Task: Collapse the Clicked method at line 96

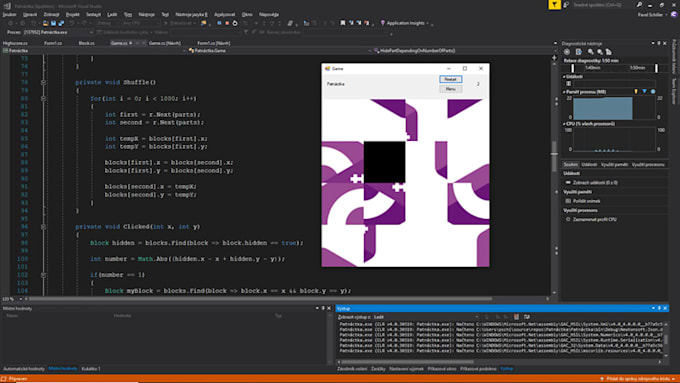Action: click(x=43, y=226)
